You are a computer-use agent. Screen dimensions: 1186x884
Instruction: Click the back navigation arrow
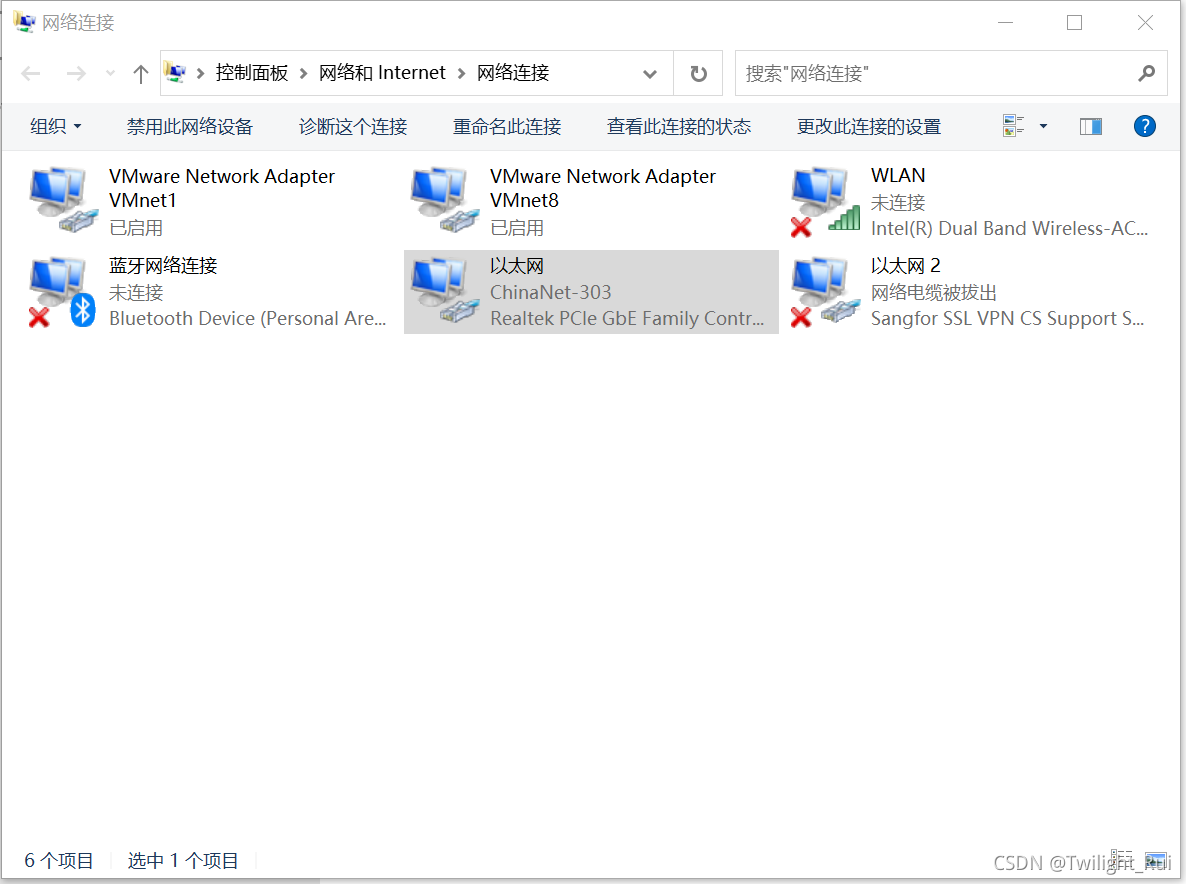click(x=31, y=73)
